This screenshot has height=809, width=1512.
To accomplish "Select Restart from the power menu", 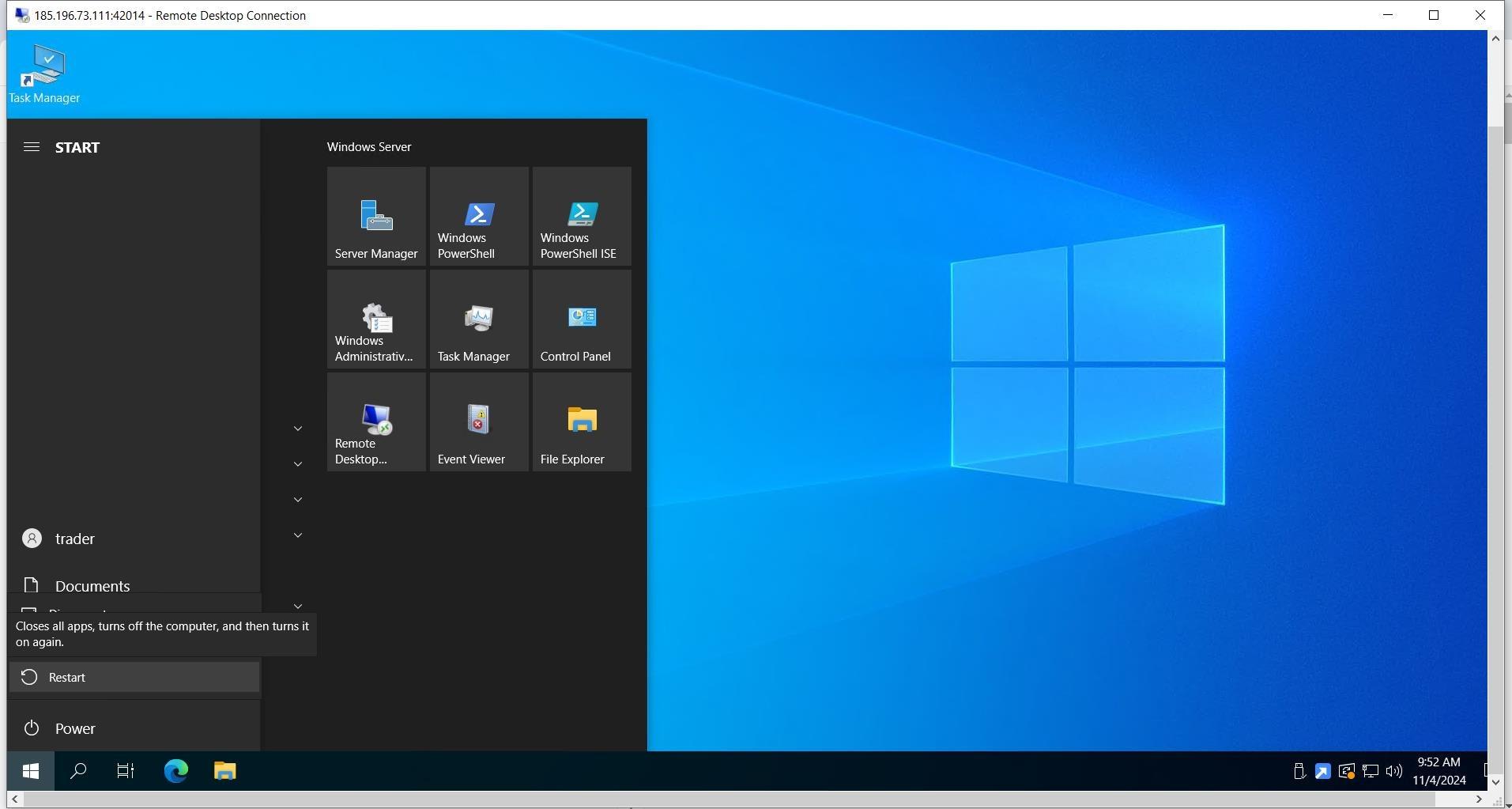I will (x=134, y=677).
